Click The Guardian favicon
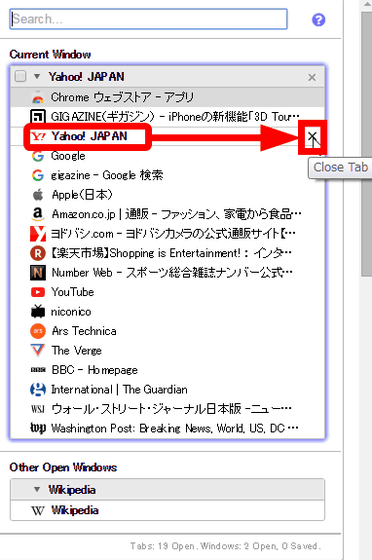 [x=37, y=389]
